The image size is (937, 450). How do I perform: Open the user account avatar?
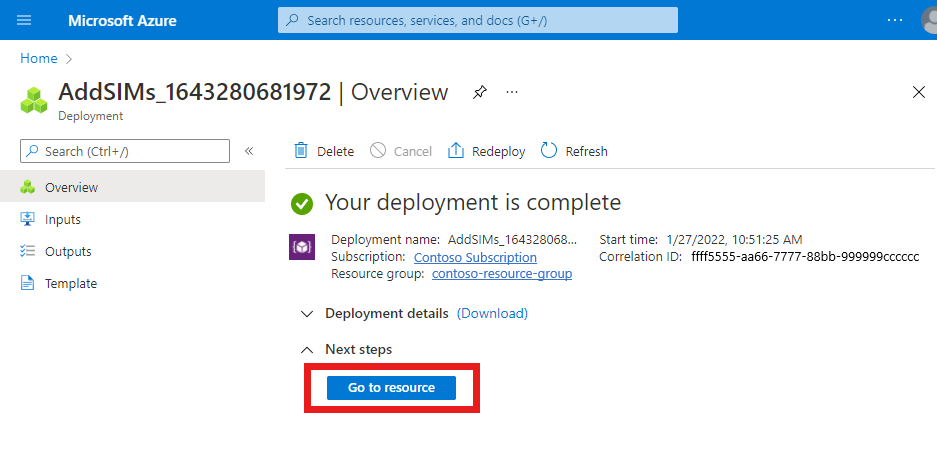coord(927,20)
